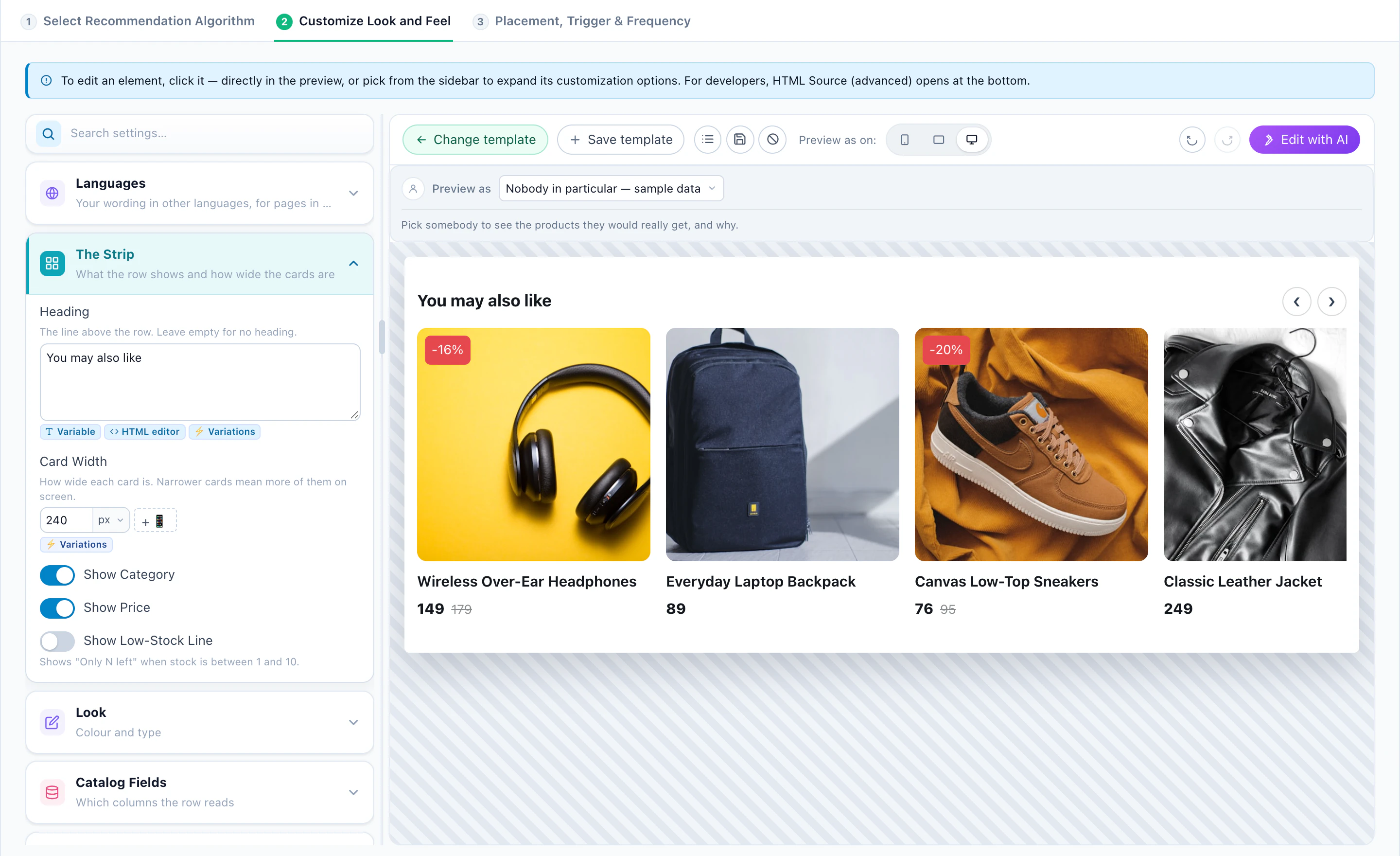
Task: Open the Preview as person dropdown
Action: click(611, 189)
